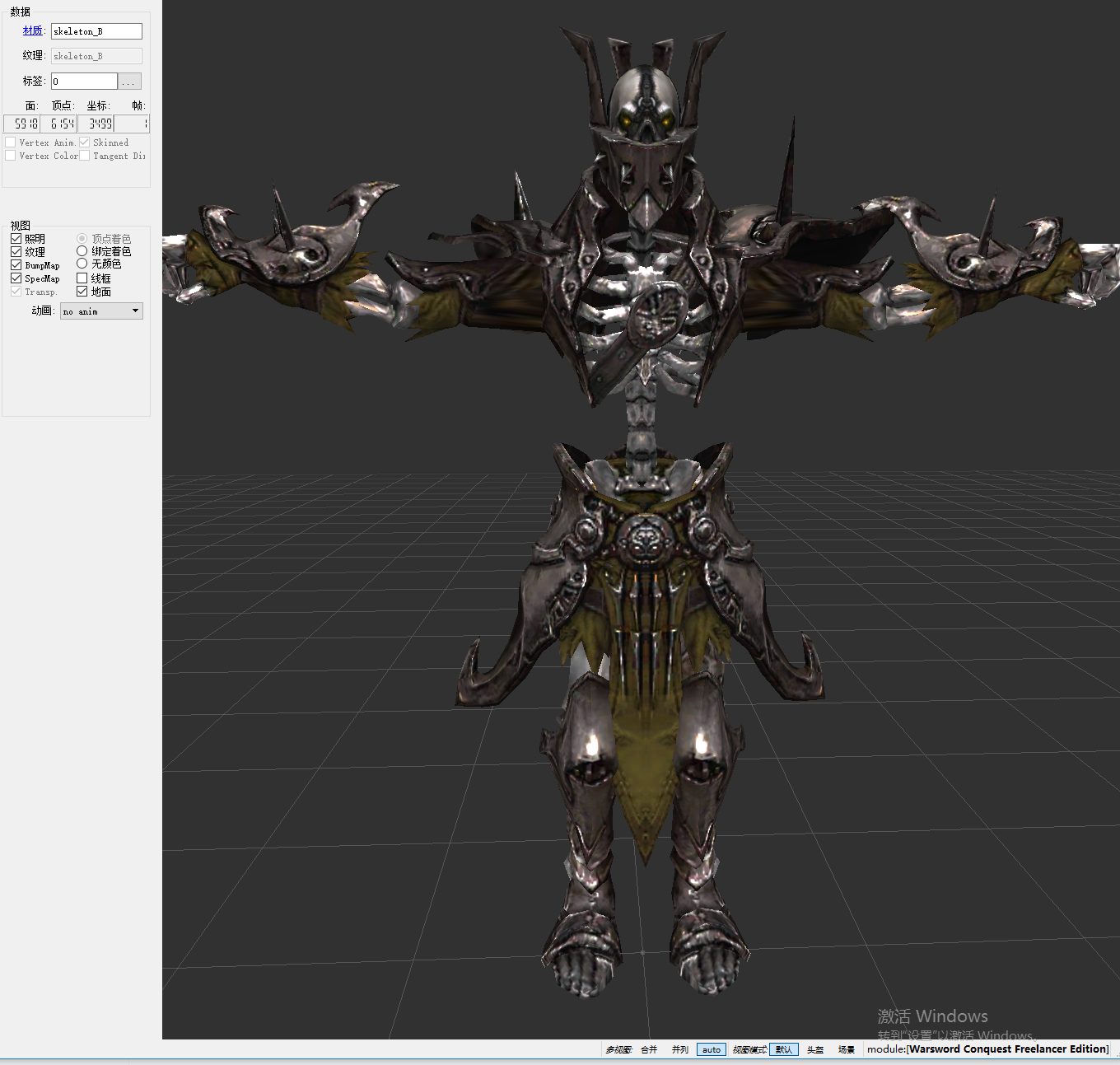Choose 并列 side-by-side multi-view mode
This screenshot has width=1120, height=1065.
coord(679,1049)
